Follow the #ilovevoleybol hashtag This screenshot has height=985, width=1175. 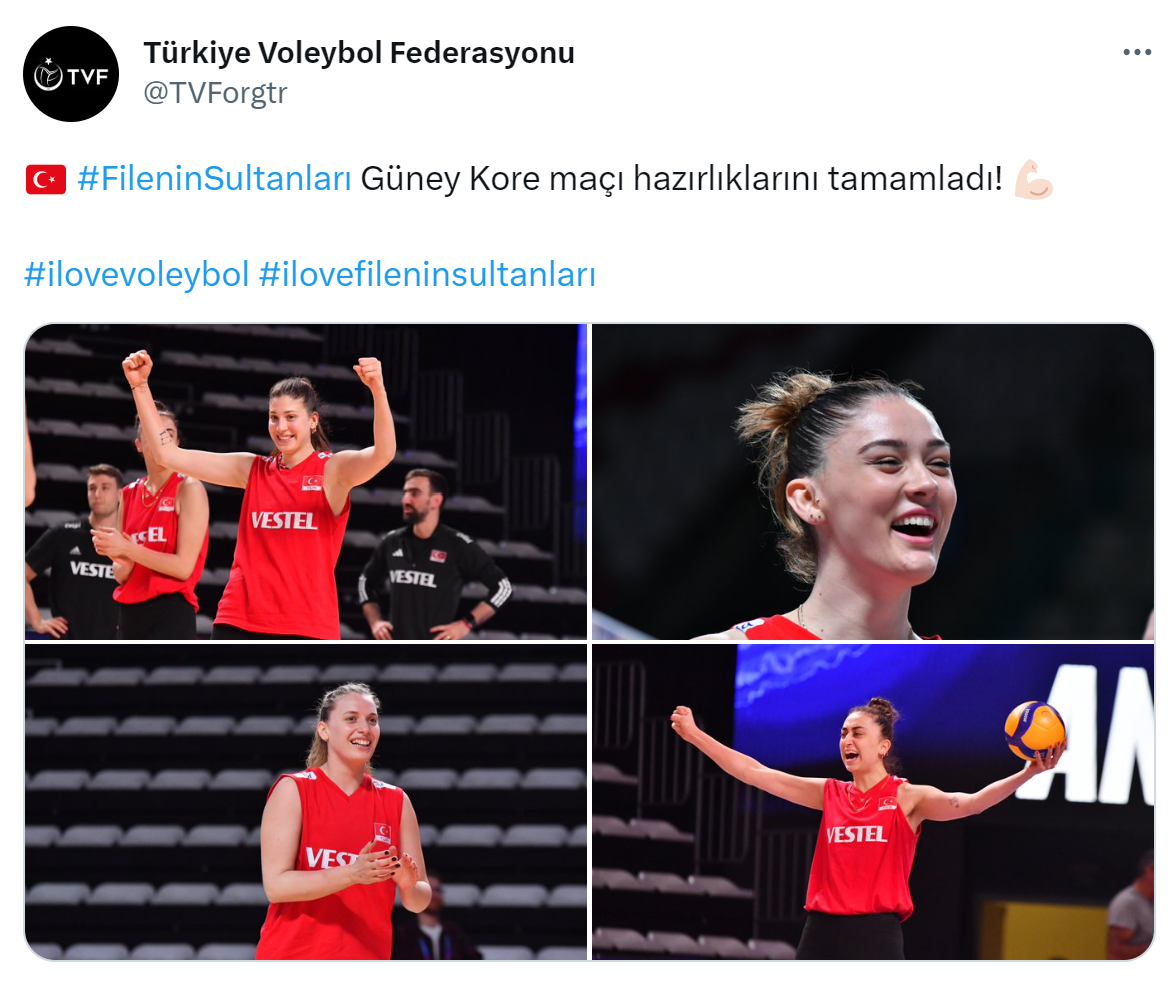[x=136, y=274]
